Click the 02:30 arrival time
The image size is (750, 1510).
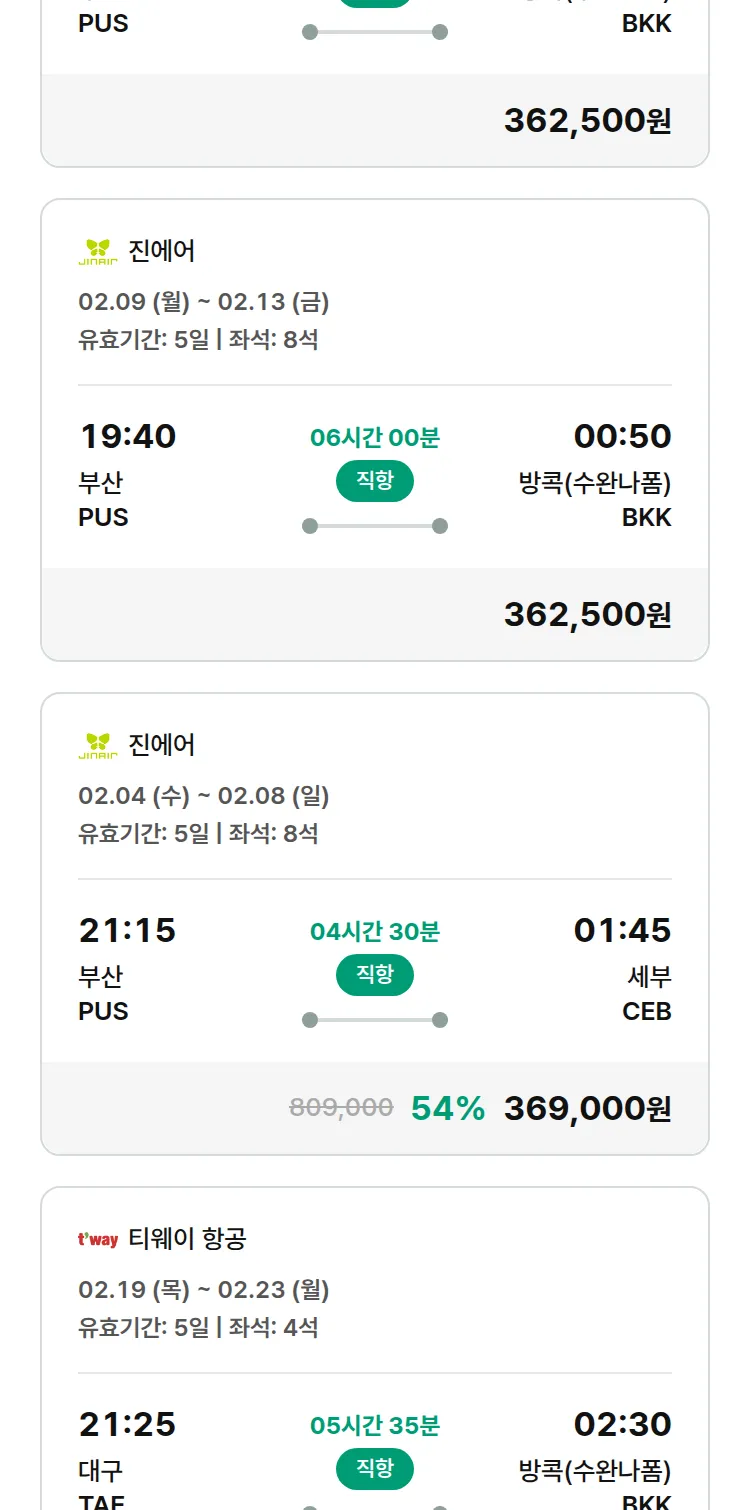[622, 1425]
